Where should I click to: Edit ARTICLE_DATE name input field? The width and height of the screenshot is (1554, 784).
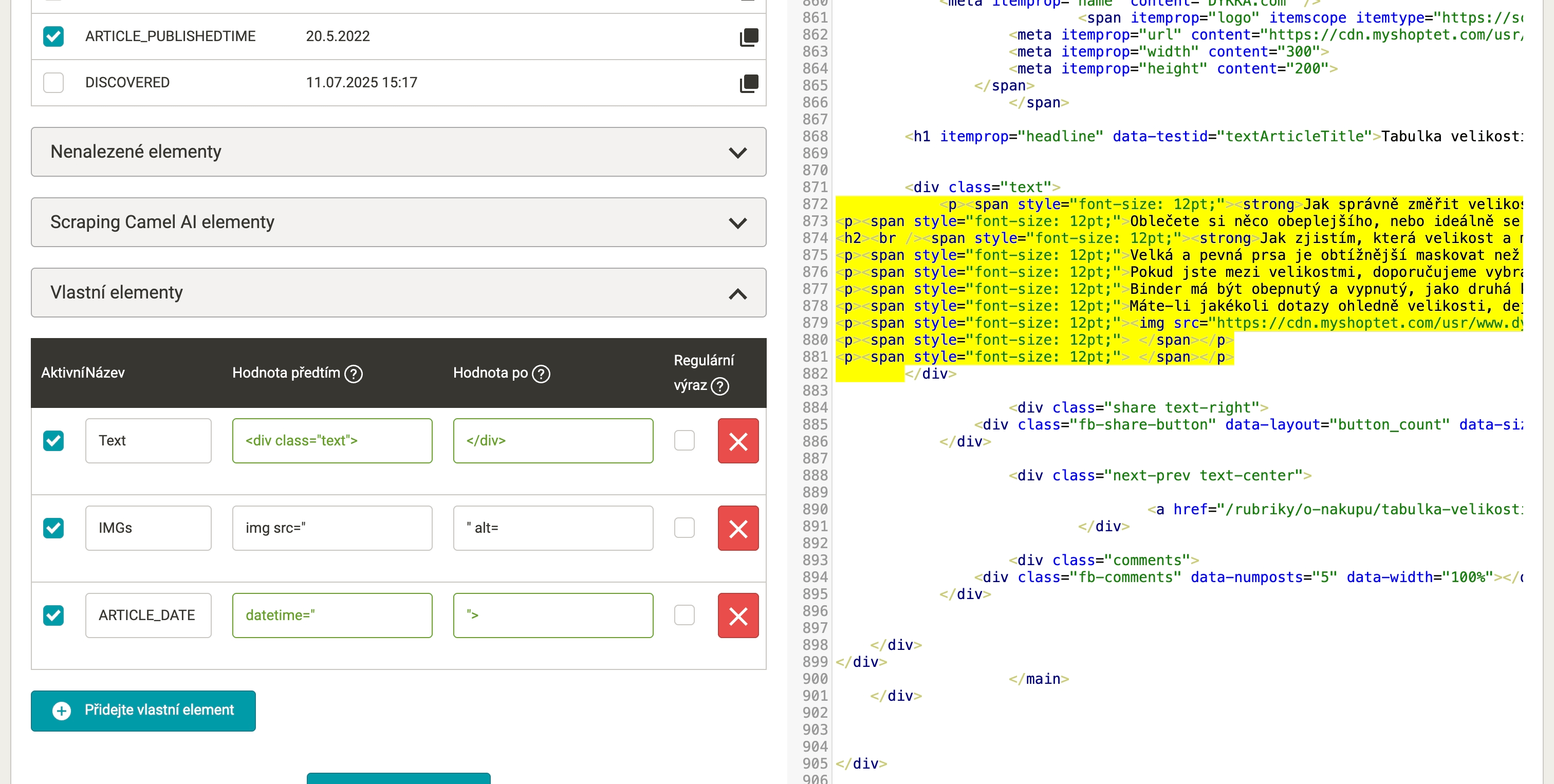(149, 615)
